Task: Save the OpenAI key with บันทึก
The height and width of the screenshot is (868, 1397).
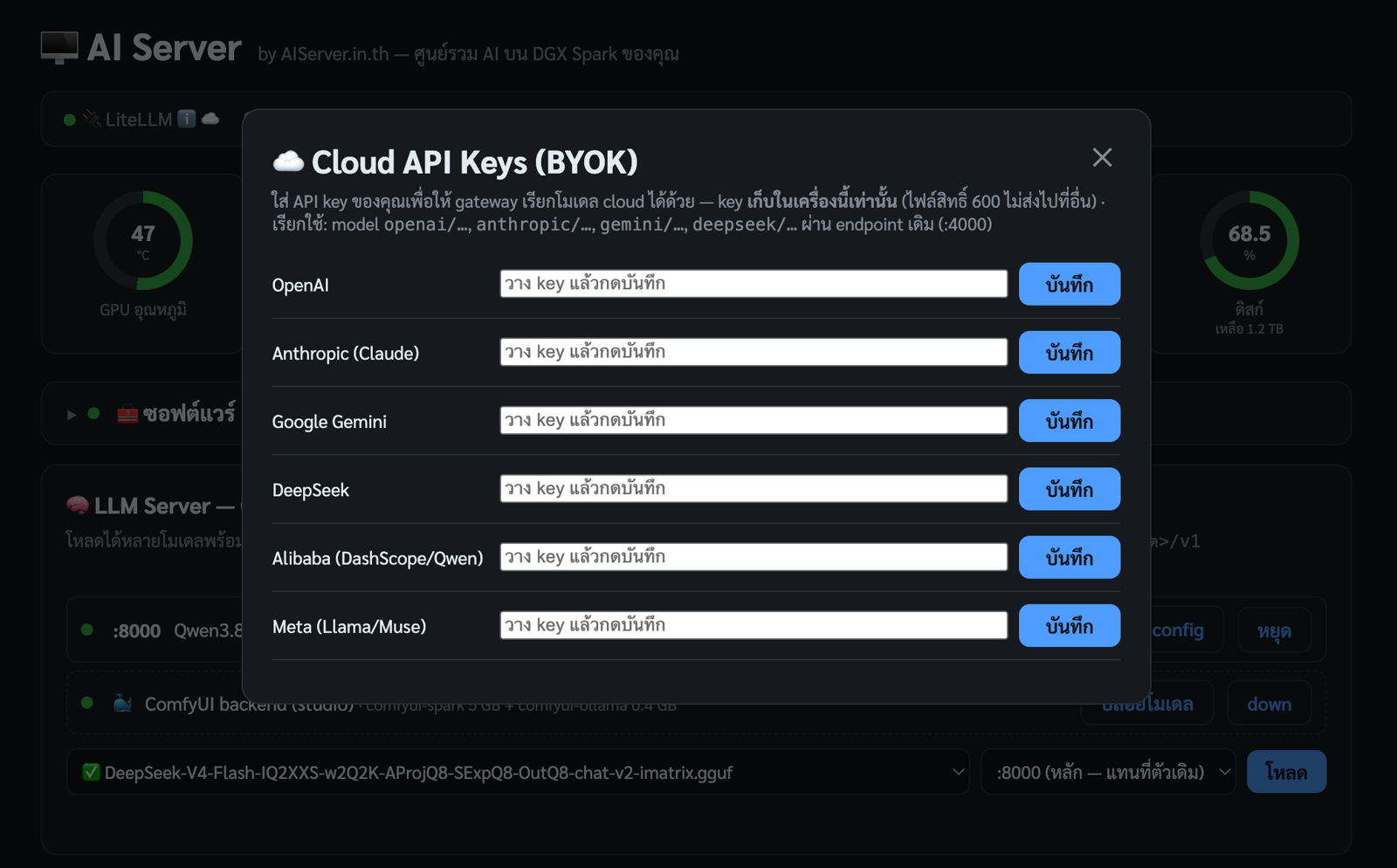Action: [x=1070, y=284]
